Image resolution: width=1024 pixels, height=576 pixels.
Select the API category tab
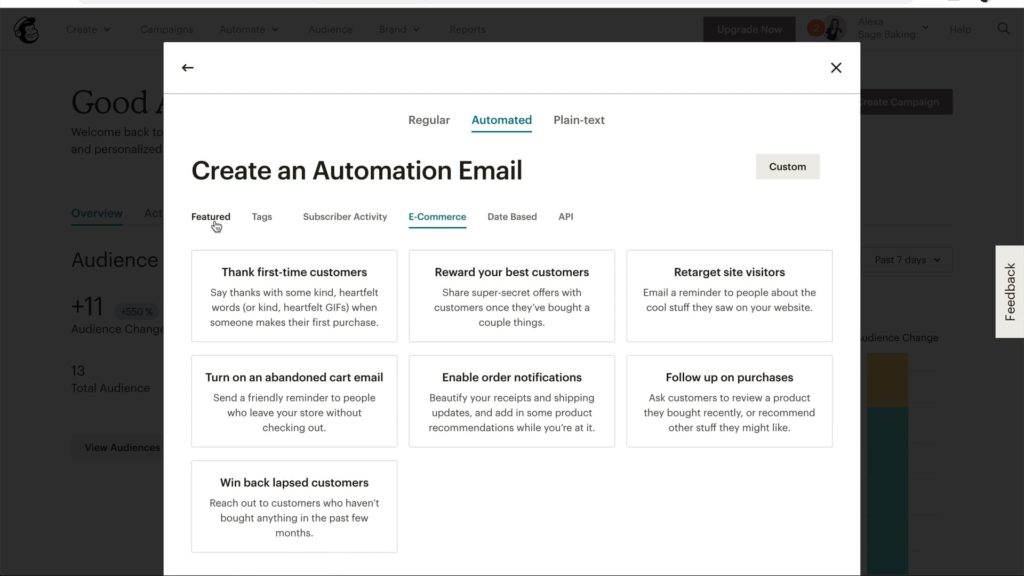[566, 217]
